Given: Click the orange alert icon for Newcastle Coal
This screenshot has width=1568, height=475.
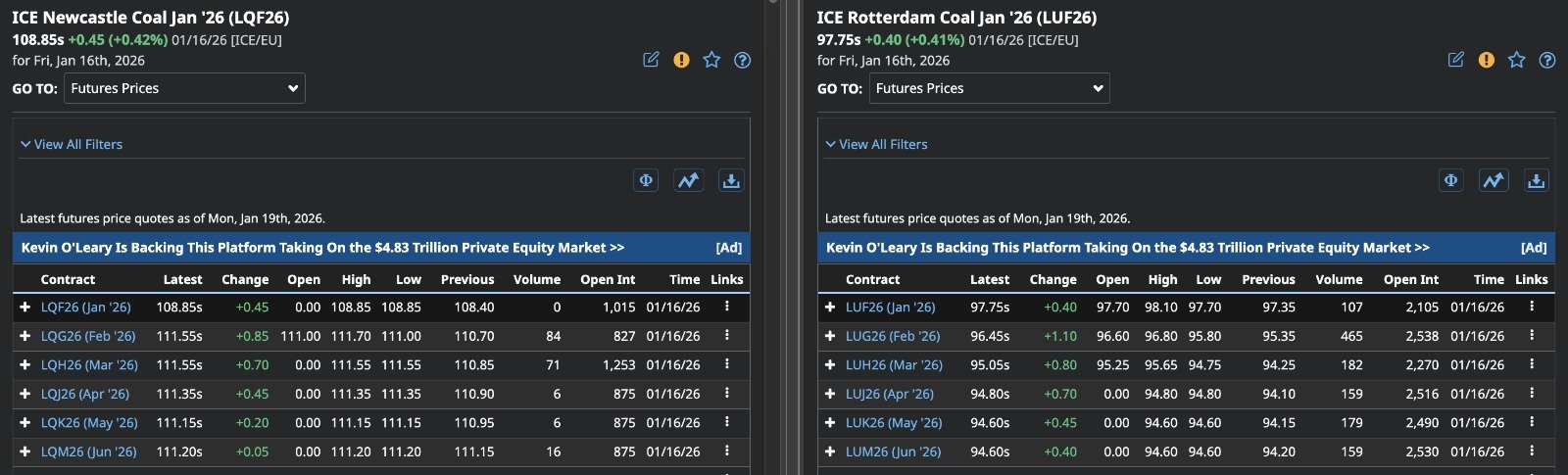Looking at the screenshot, I should [x=681, y=60].
